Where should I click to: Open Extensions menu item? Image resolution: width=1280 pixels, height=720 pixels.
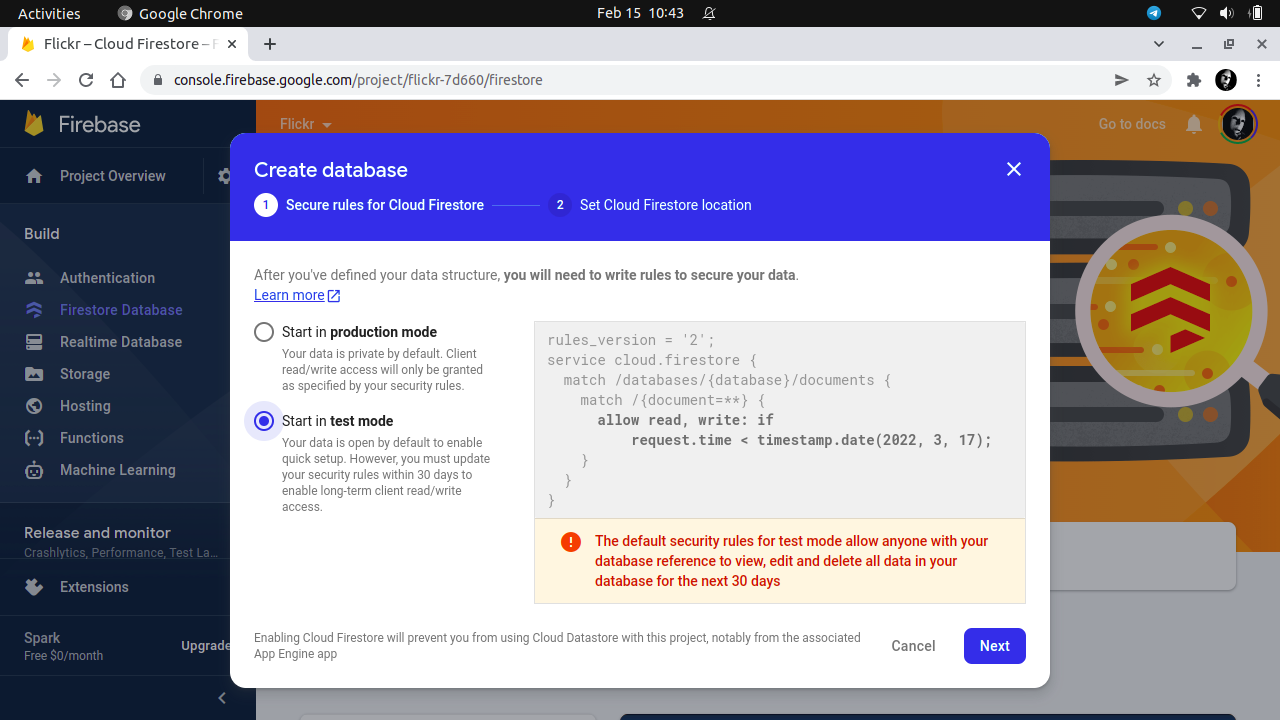94,587
